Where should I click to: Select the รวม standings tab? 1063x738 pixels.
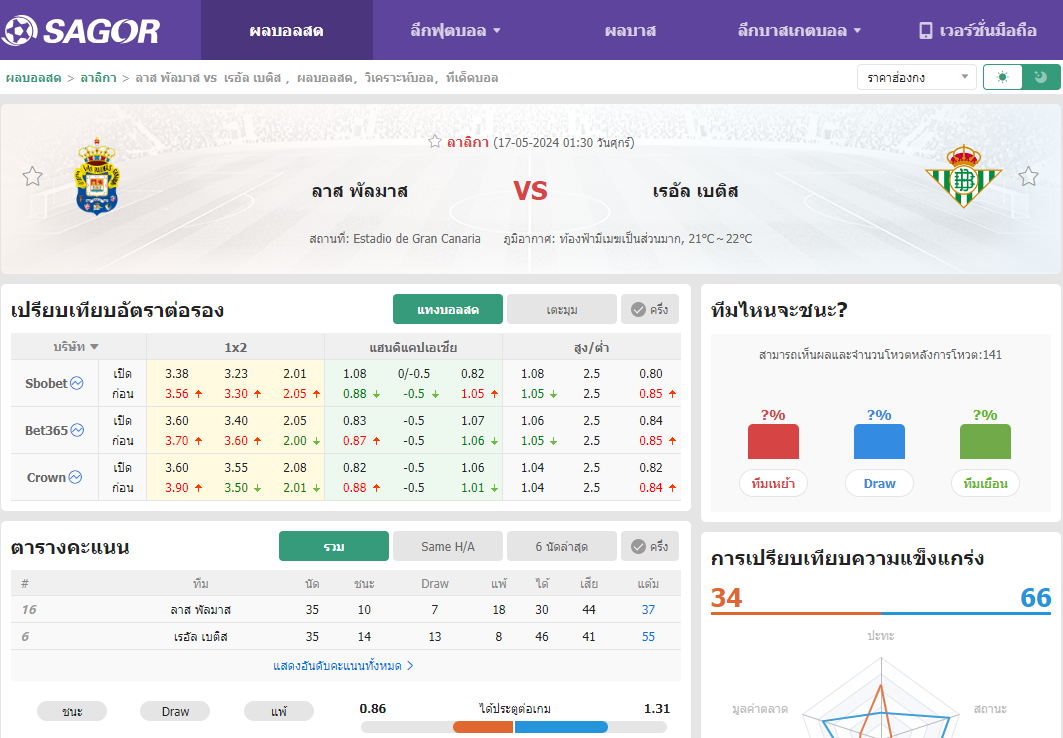point(334,546)
